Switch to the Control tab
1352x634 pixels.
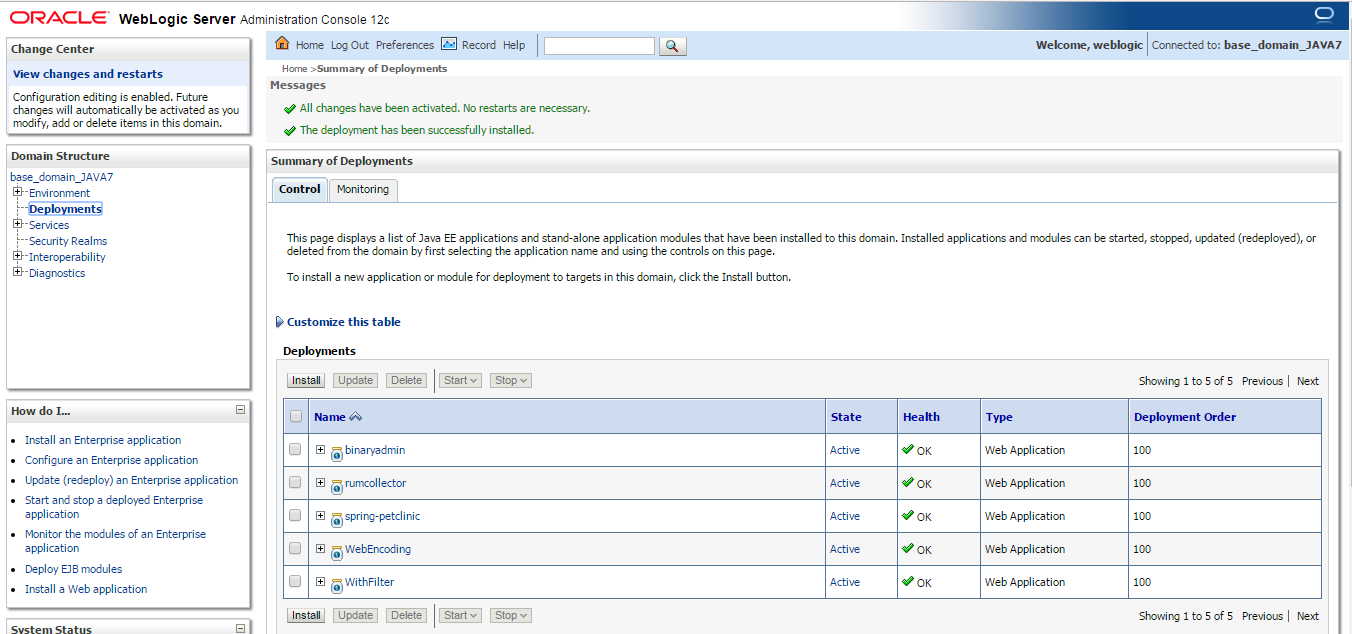(299, 189)
